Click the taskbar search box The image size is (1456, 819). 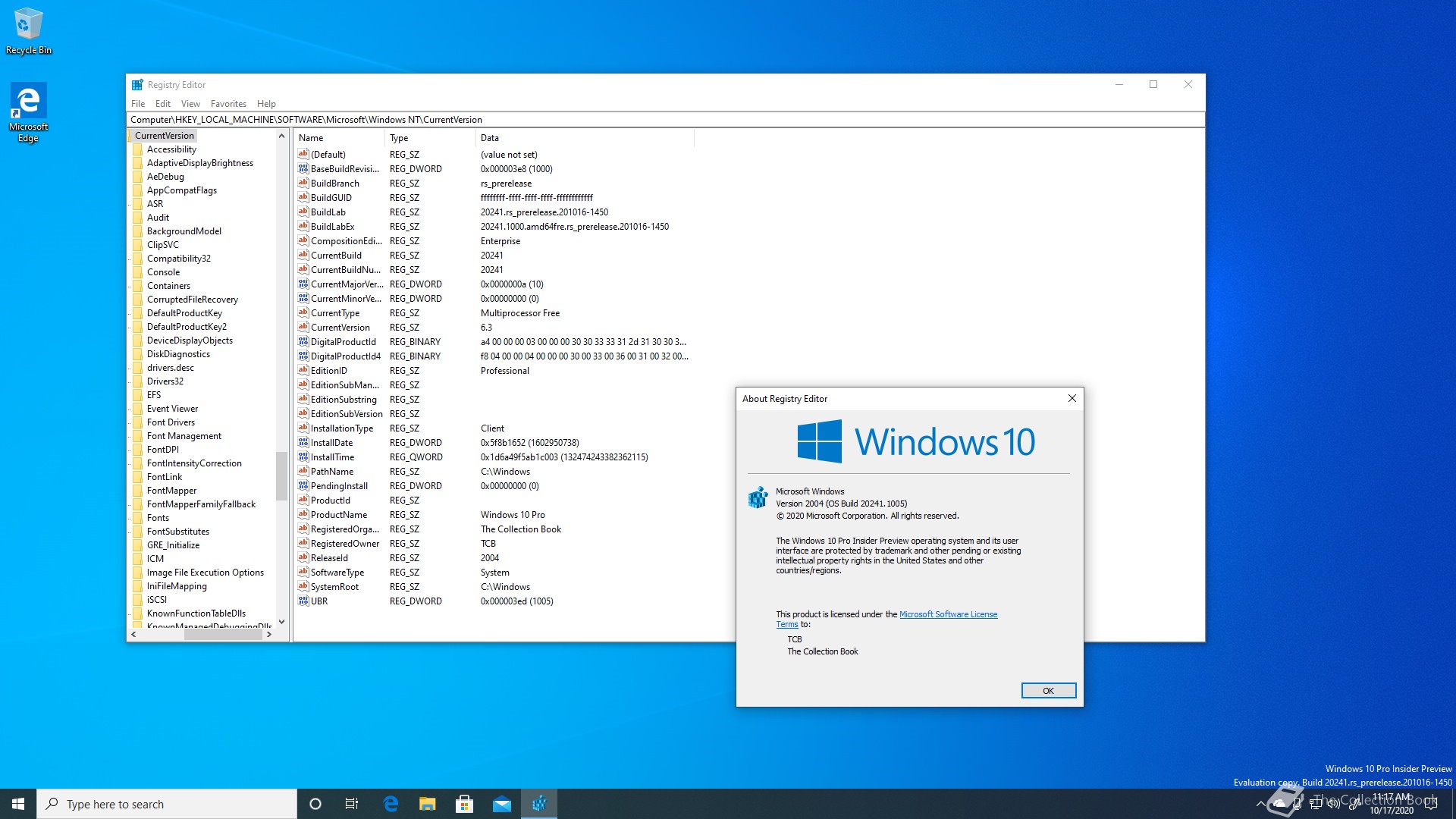[167, 804]
